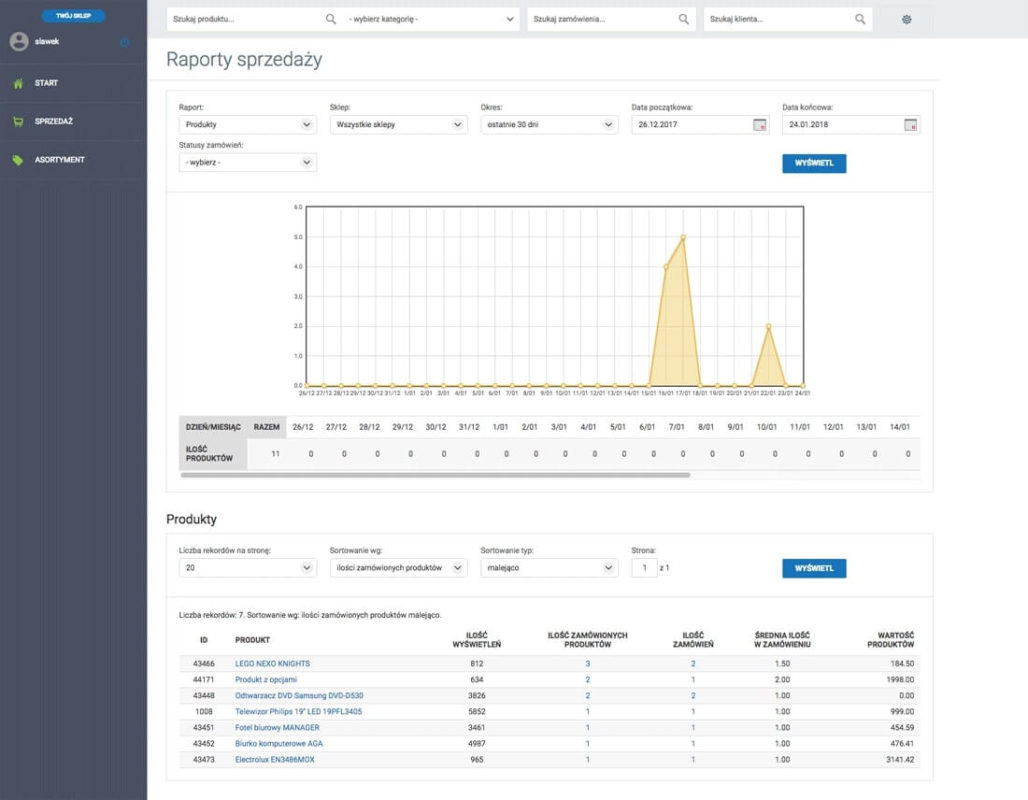Click the TWÓJ SKLEP badge button

pyautogui.click(x=73, y=15)
